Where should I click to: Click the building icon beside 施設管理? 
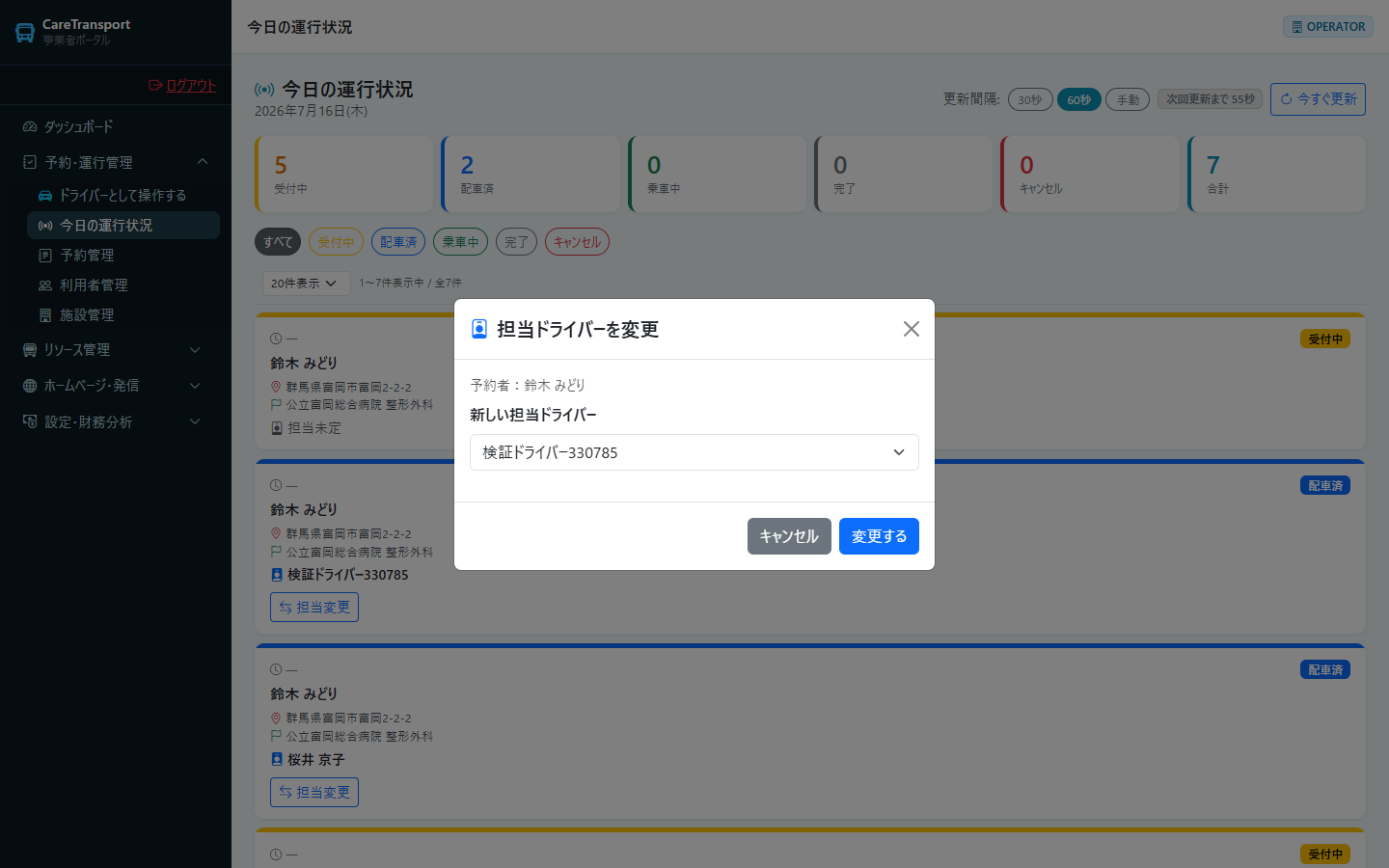pyautogui.click(x=45, y=314)
